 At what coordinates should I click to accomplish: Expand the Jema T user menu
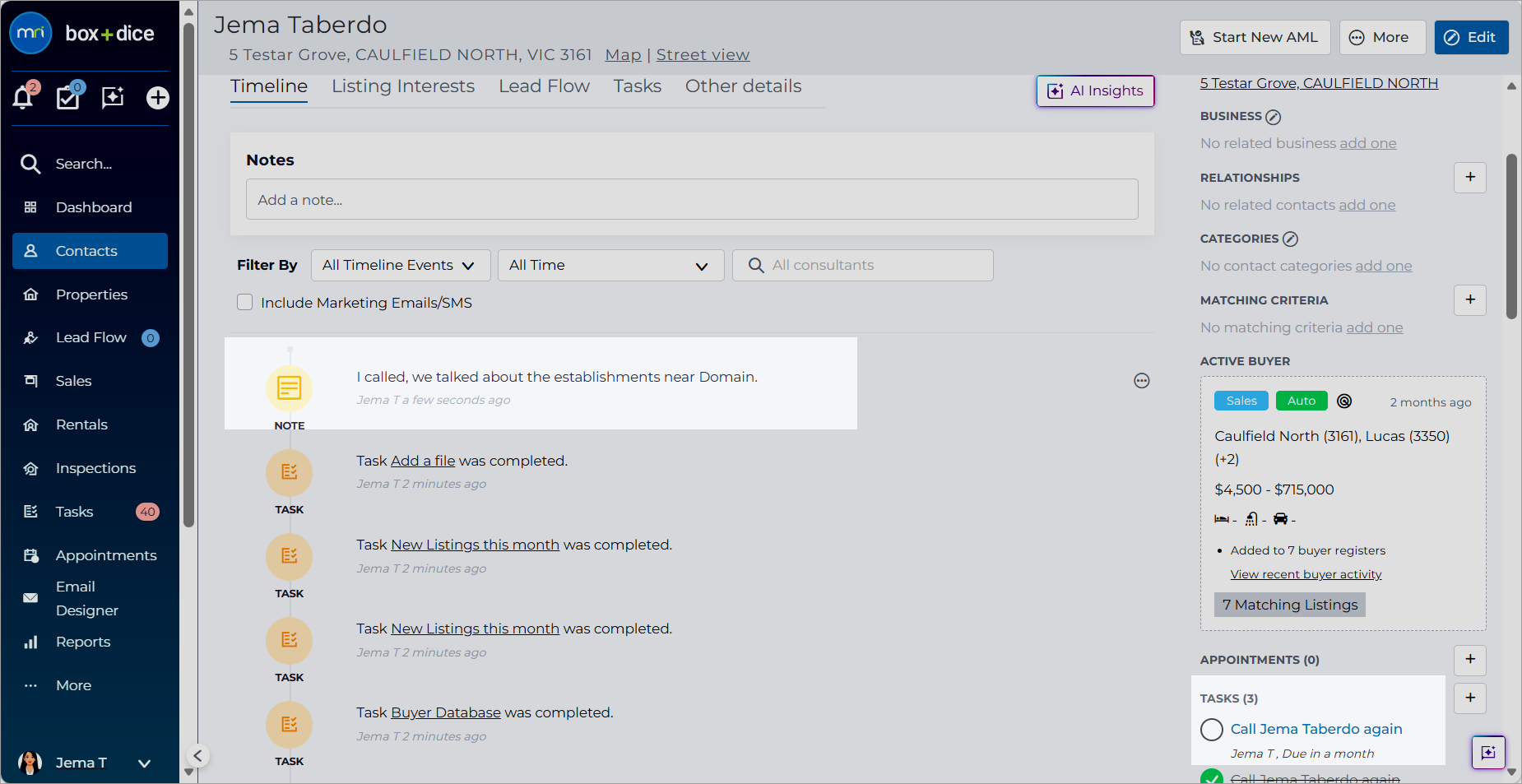pyautogui.click(x=144, y=763)
